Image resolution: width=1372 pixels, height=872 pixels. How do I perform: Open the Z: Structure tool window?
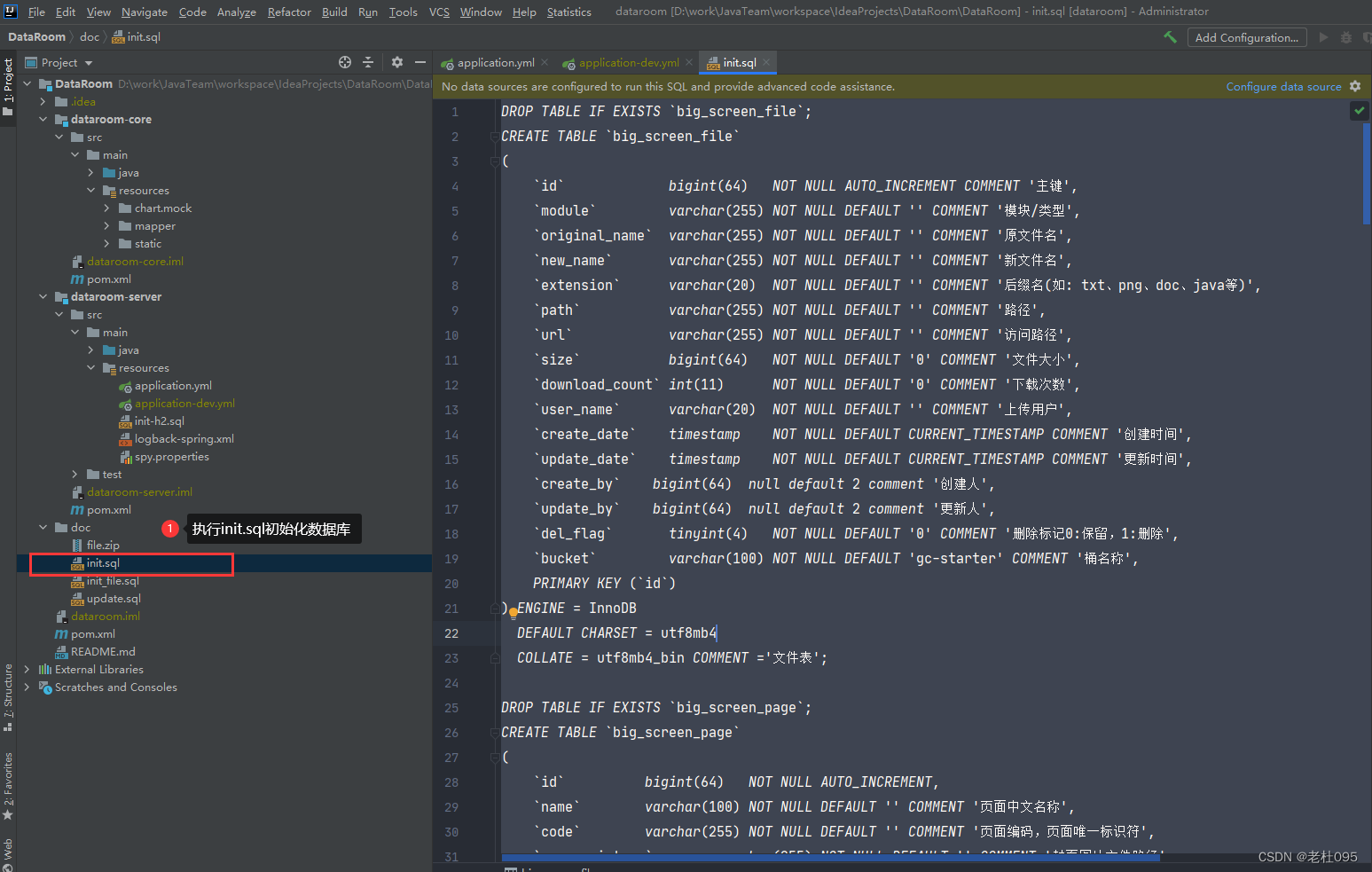click(x=8, y=697)
